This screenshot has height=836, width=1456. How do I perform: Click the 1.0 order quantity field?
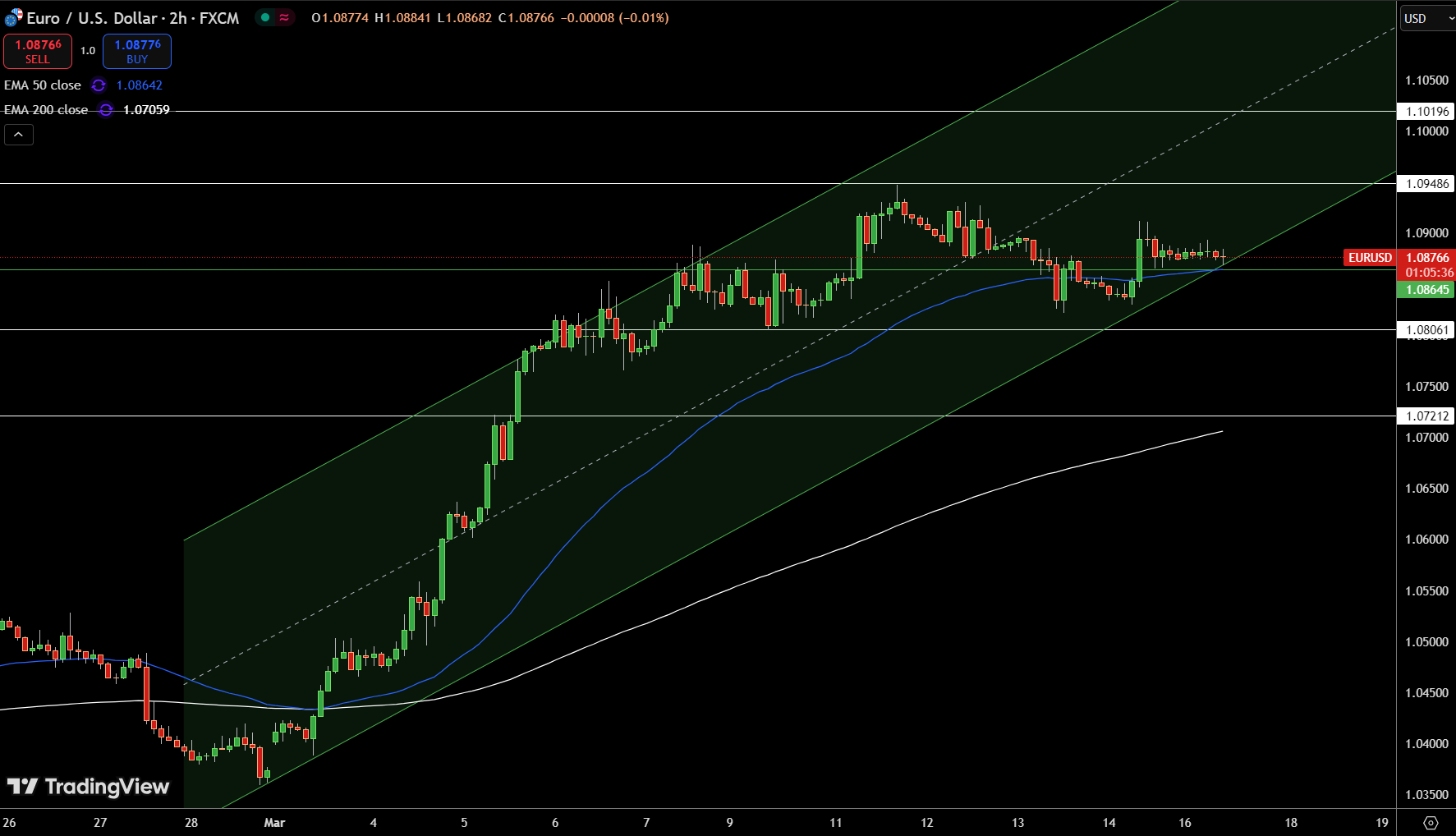tap(88, 51)
